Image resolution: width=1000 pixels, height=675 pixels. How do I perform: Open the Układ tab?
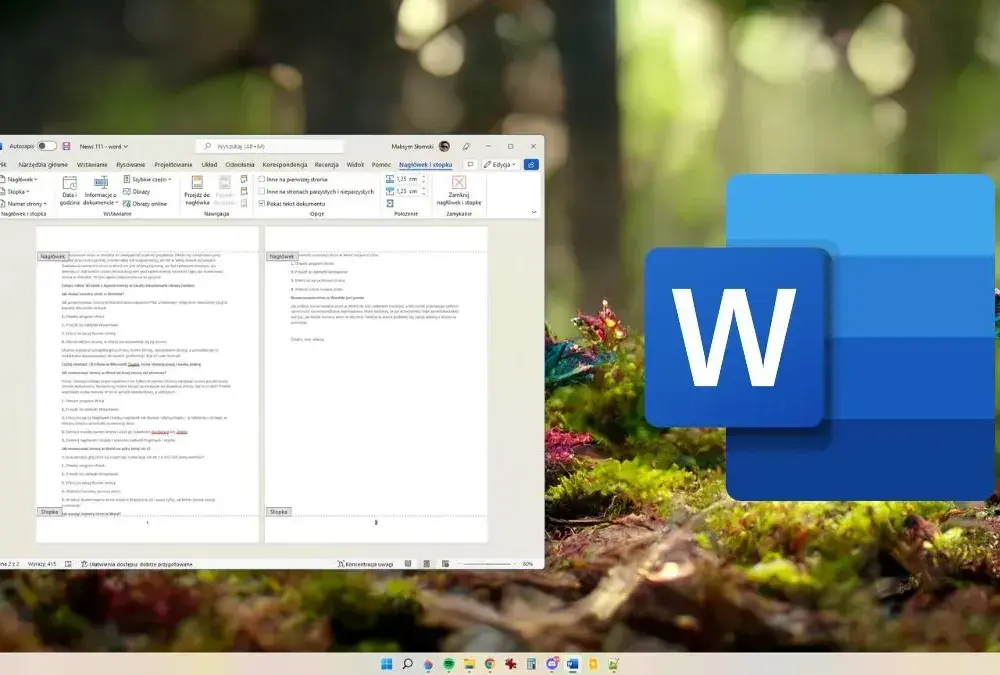[x=209, y=165]
